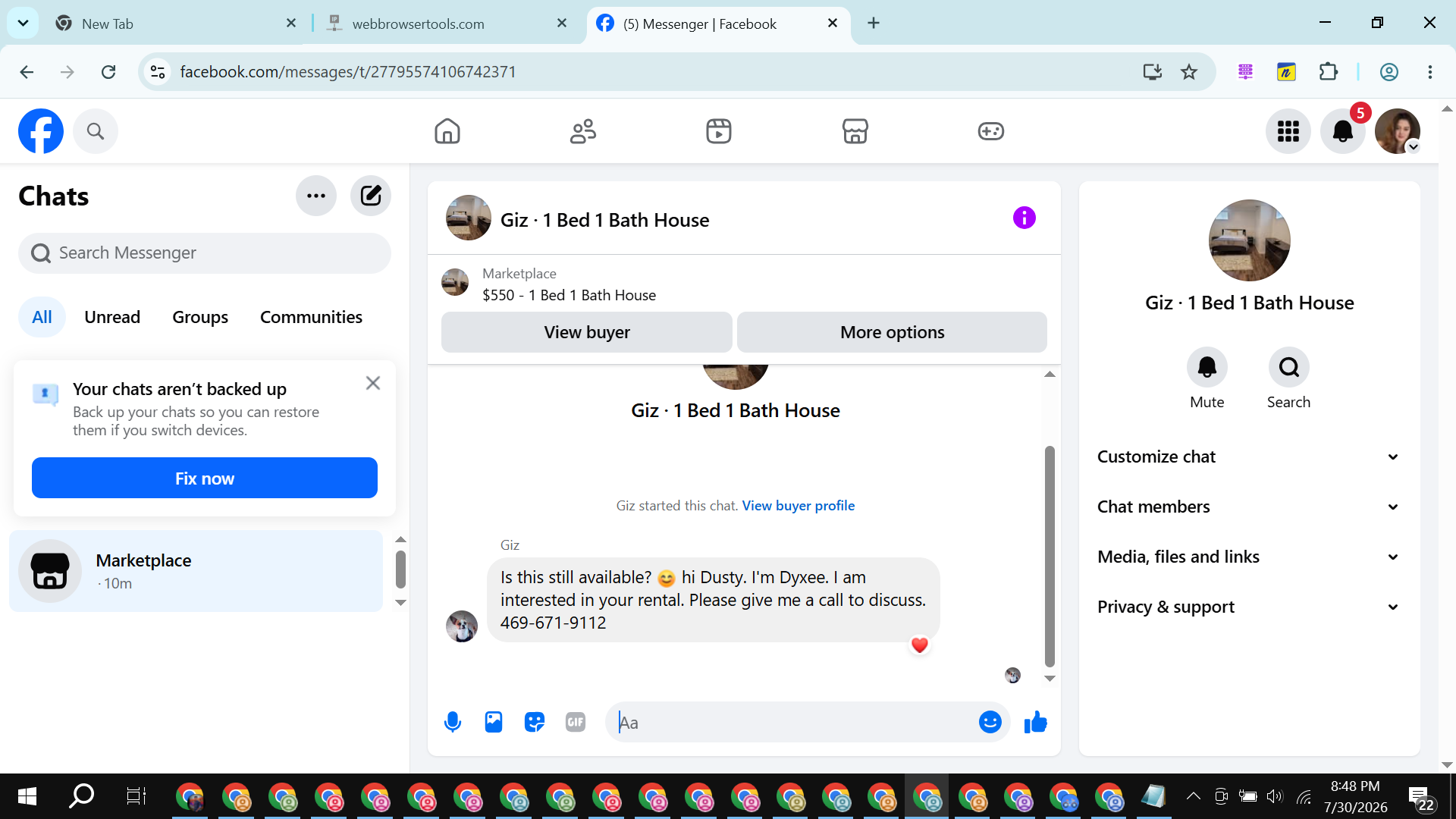Open the Facebook home logo
This screenshot has height=819, width=1456.
[41, 131]
